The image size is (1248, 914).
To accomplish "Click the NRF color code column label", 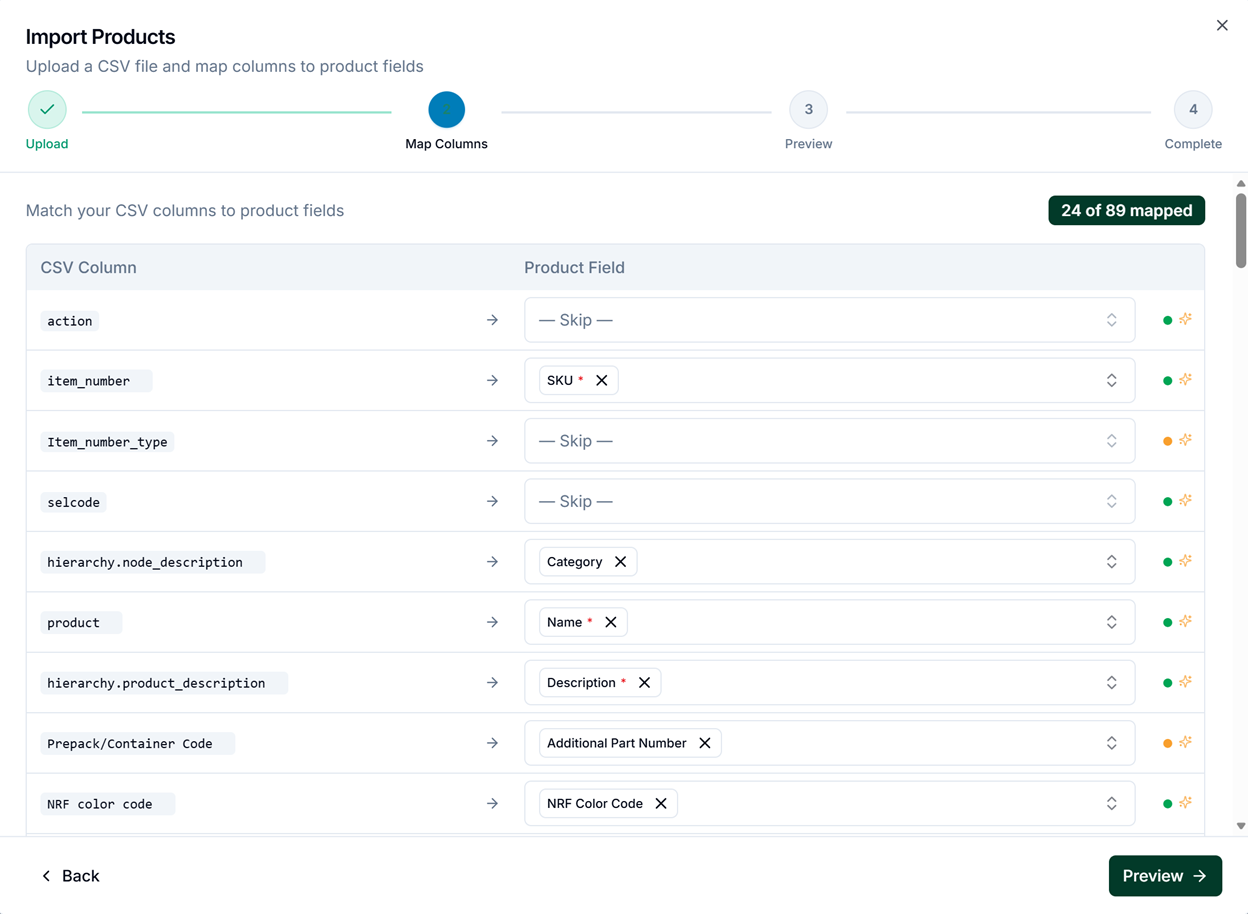I will (108, 804).
